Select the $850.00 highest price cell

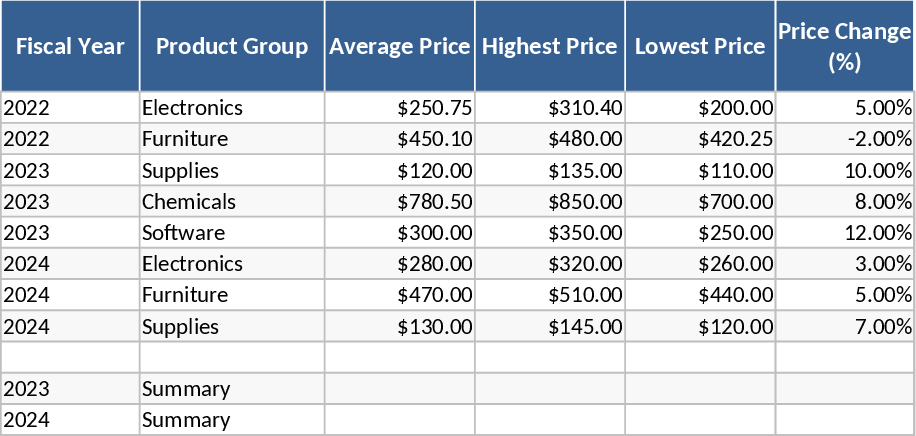coord(549,201)
